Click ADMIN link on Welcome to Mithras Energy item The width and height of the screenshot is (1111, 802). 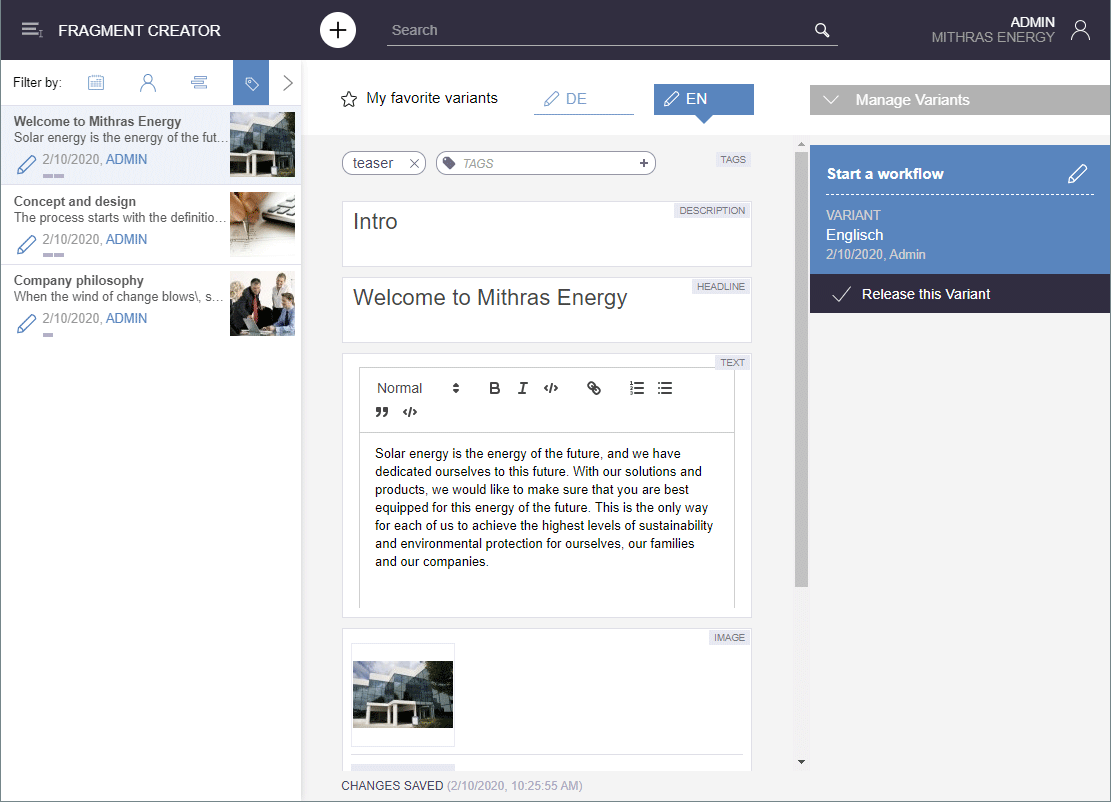tap(126, 159)
